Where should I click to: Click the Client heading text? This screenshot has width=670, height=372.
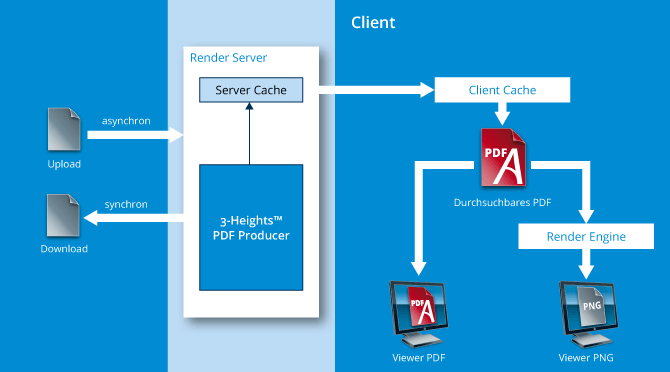373,22
